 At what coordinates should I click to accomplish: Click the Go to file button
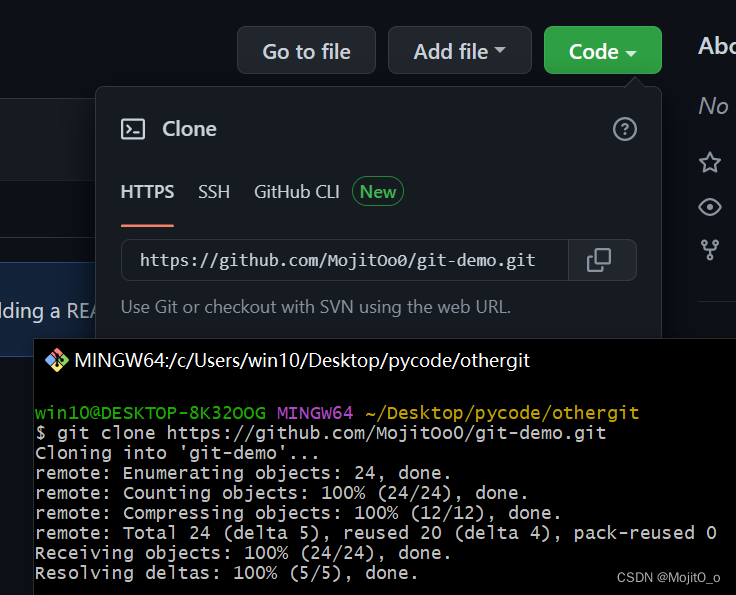point(306,50)
